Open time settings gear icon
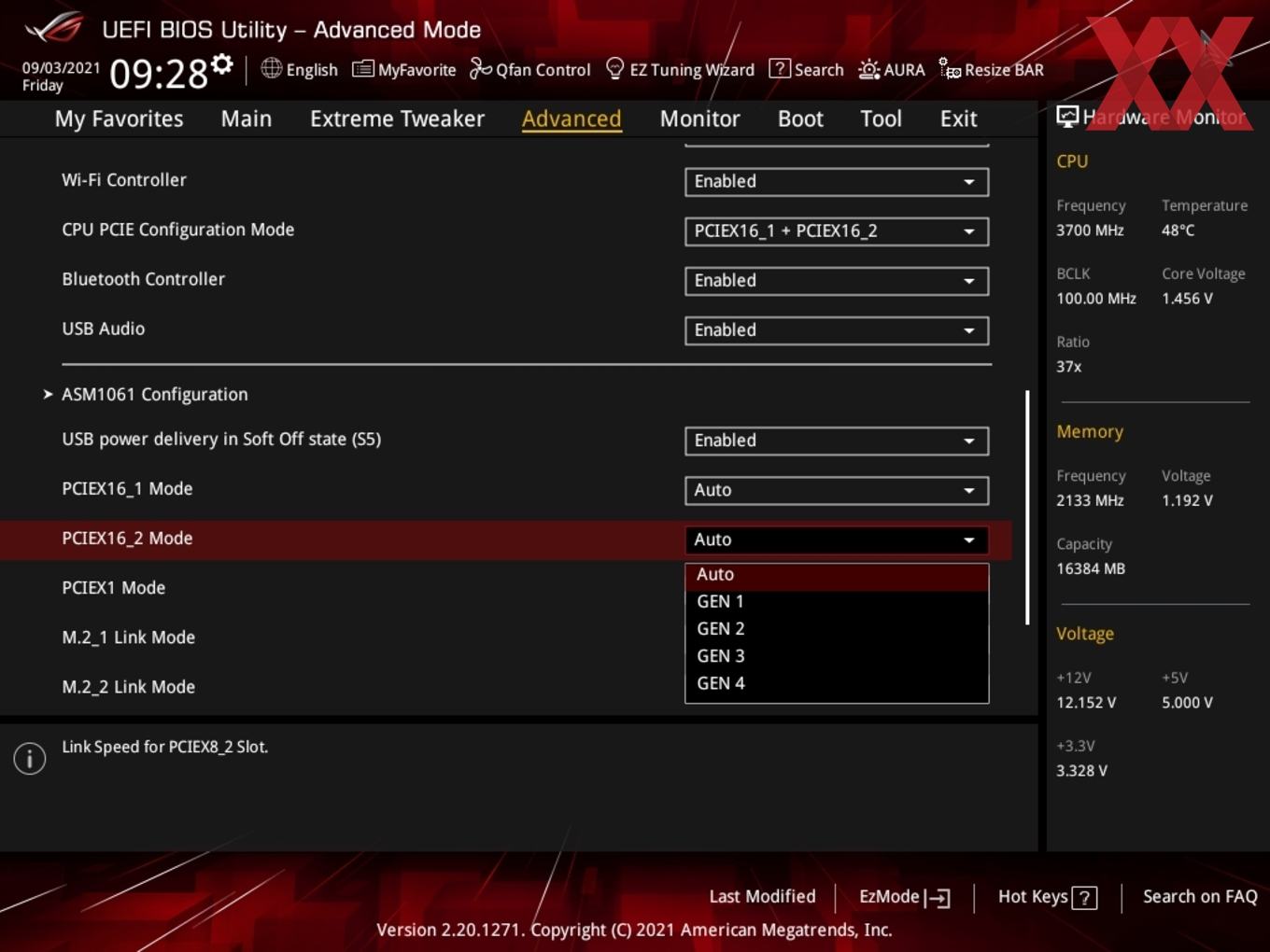Image resolution: width=1270 pixels, height=952 pixels. coord(222,64)
